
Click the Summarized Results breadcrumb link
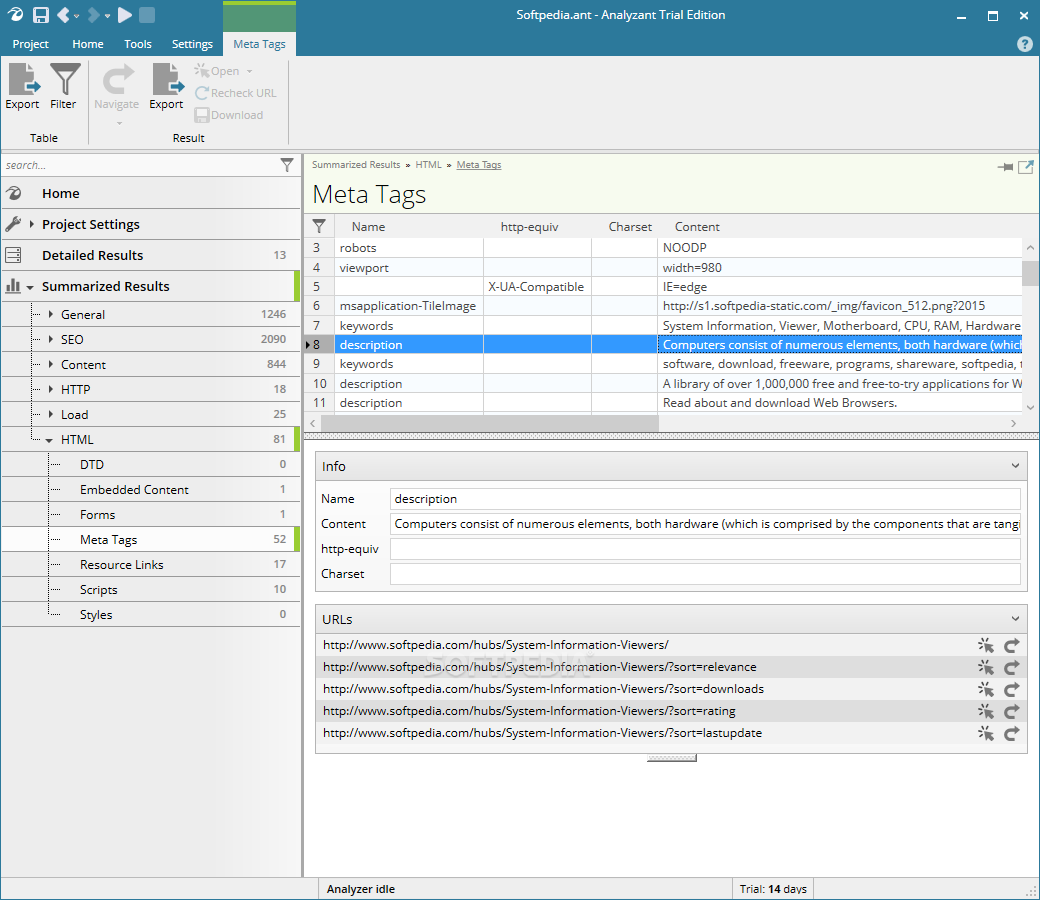pyautogui.click(x=356, y=164)
